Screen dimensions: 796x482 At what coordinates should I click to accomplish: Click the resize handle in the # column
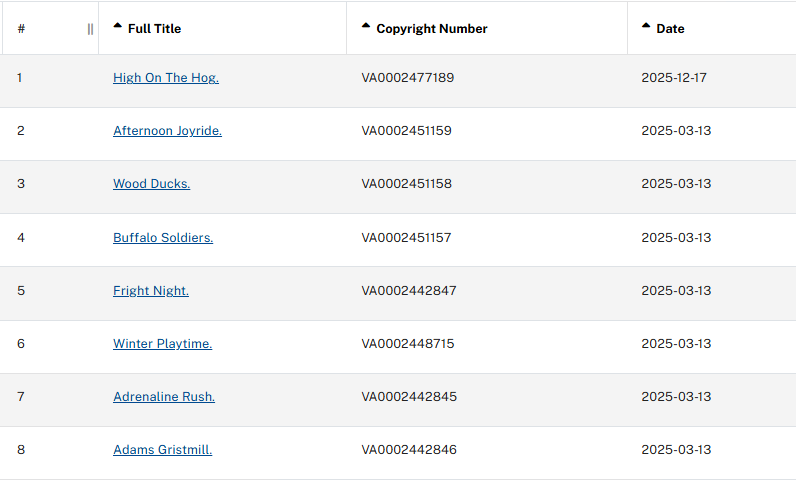pos(90,29)
